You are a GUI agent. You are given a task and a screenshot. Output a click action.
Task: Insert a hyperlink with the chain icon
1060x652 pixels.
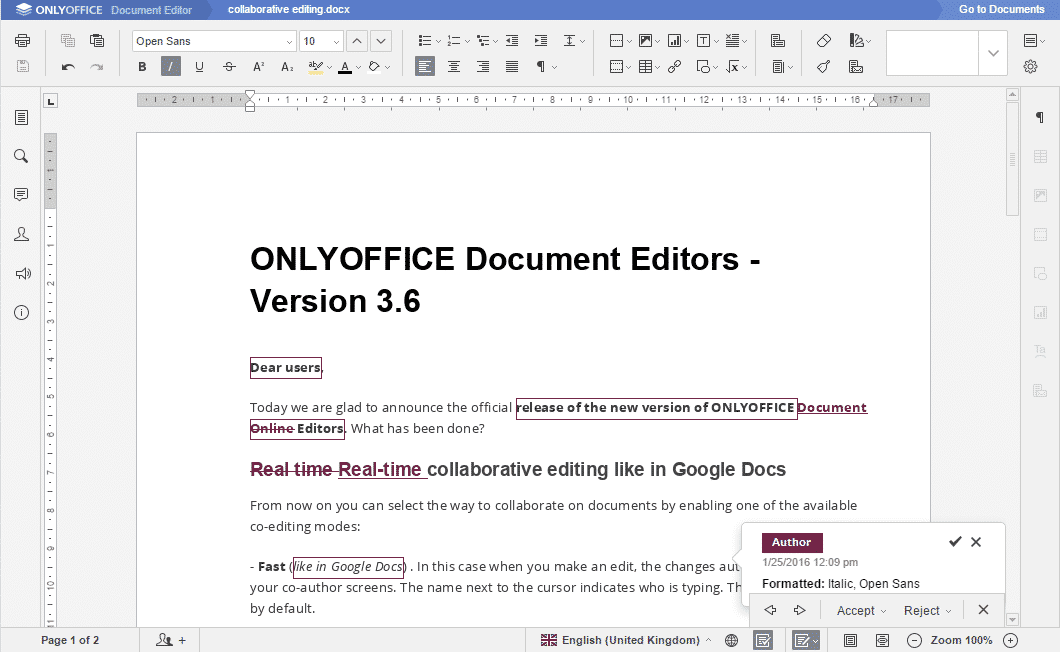pos(673,67)
